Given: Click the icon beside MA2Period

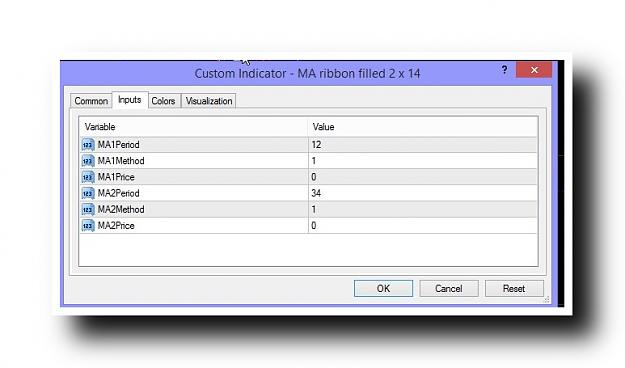Looking at the screenshot, I should point(88,193).
